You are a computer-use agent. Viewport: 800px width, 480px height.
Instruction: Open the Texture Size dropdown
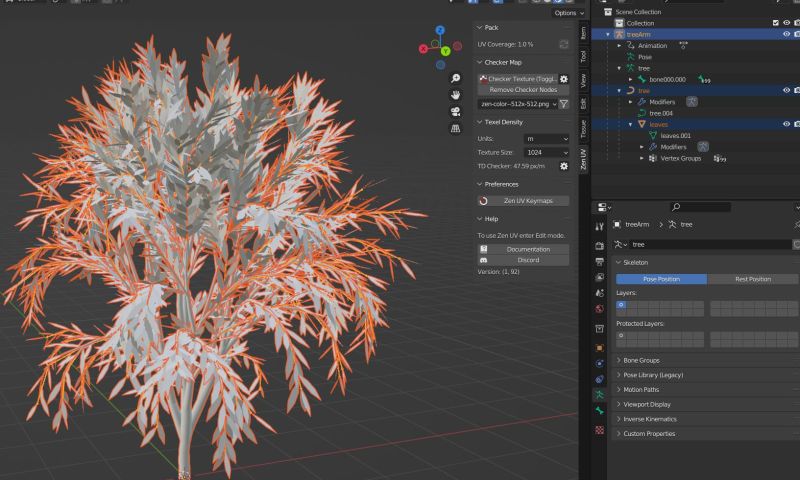pos(546,153)
